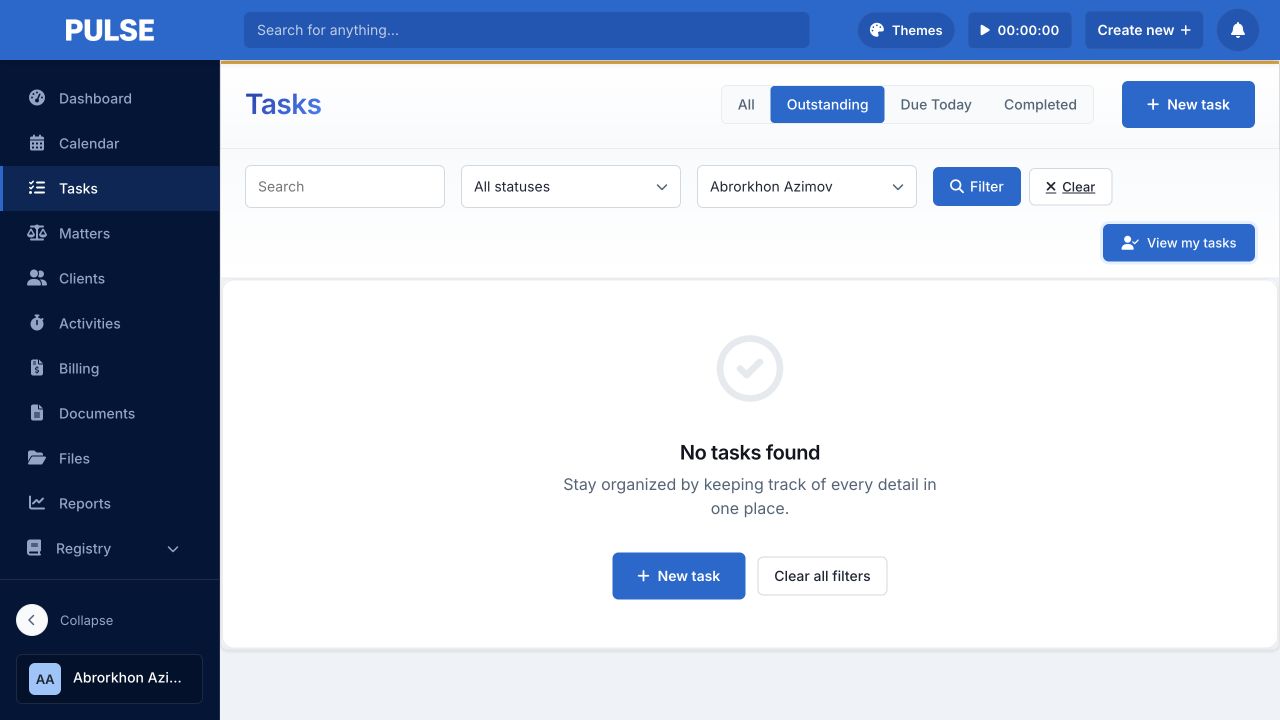Focus the global Search for anything field
Image resolution: width=1280 pixels, height=720 pixels.
pyautogui.click(x=527, y=30)
